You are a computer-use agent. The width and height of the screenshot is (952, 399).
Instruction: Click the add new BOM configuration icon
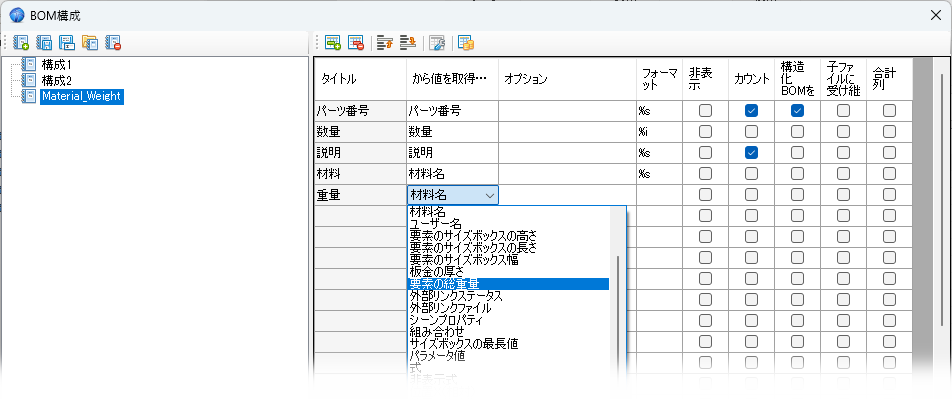(21, 43)
